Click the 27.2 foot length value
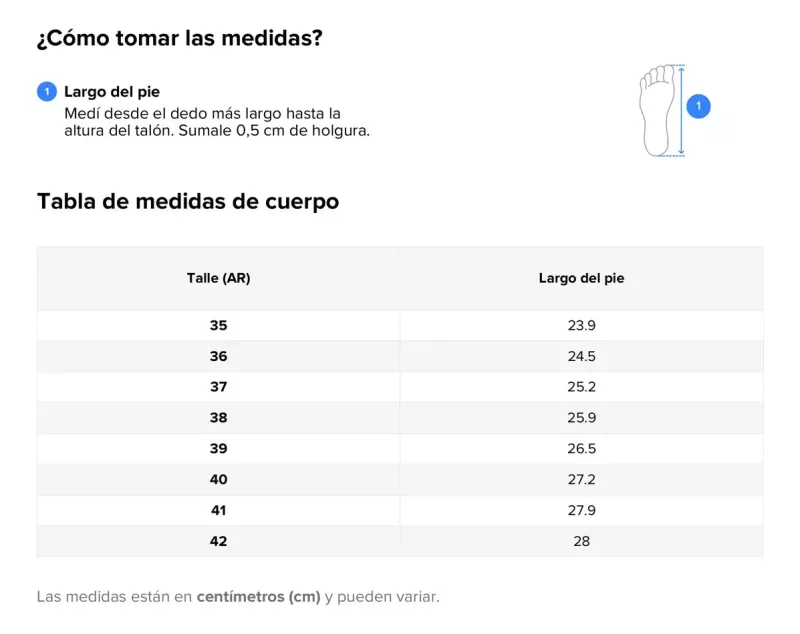The image size is (800, 634). [x=581, y=480]
